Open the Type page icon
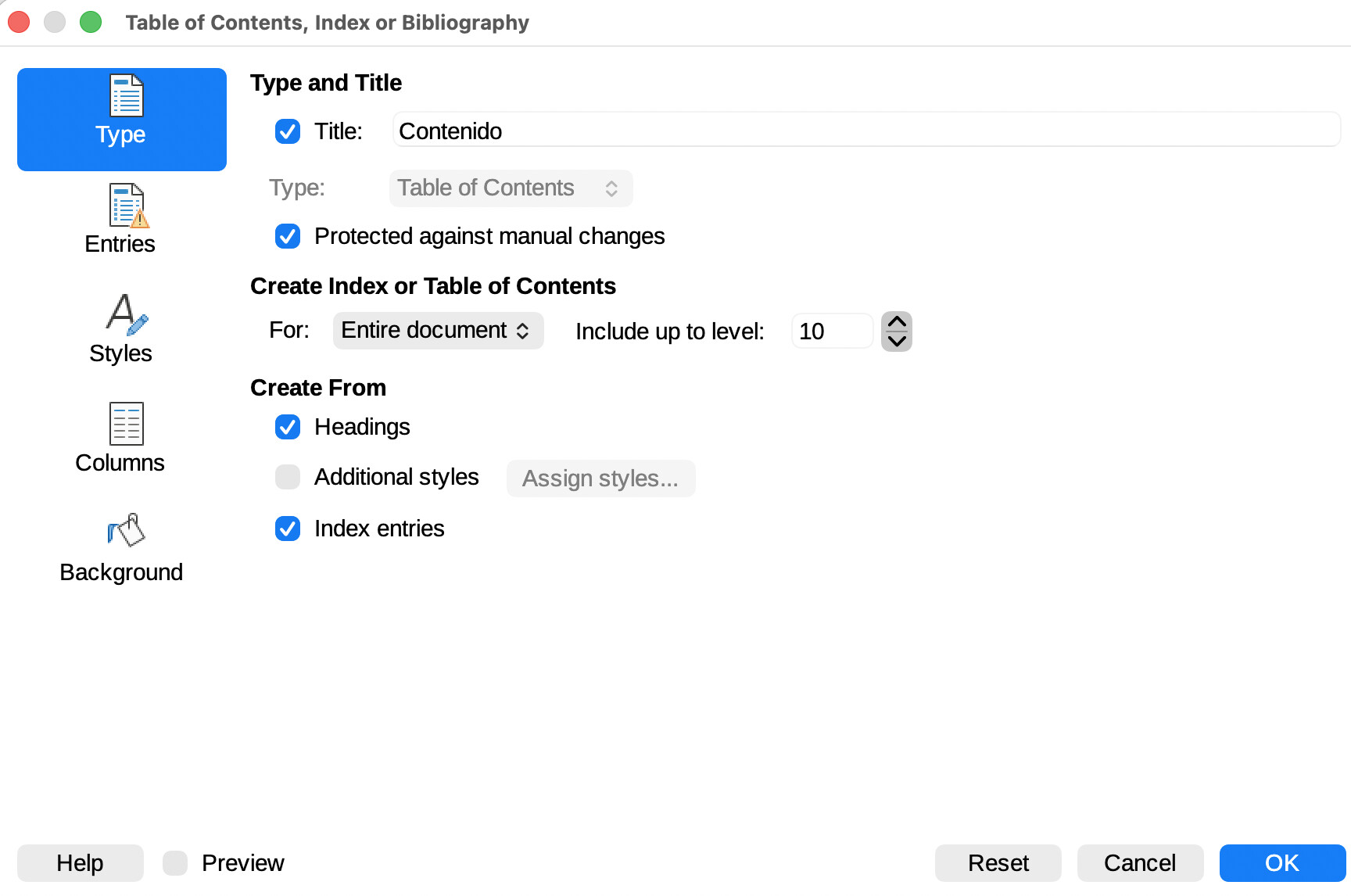This screenshot has width=1351, height=896. 125,97
